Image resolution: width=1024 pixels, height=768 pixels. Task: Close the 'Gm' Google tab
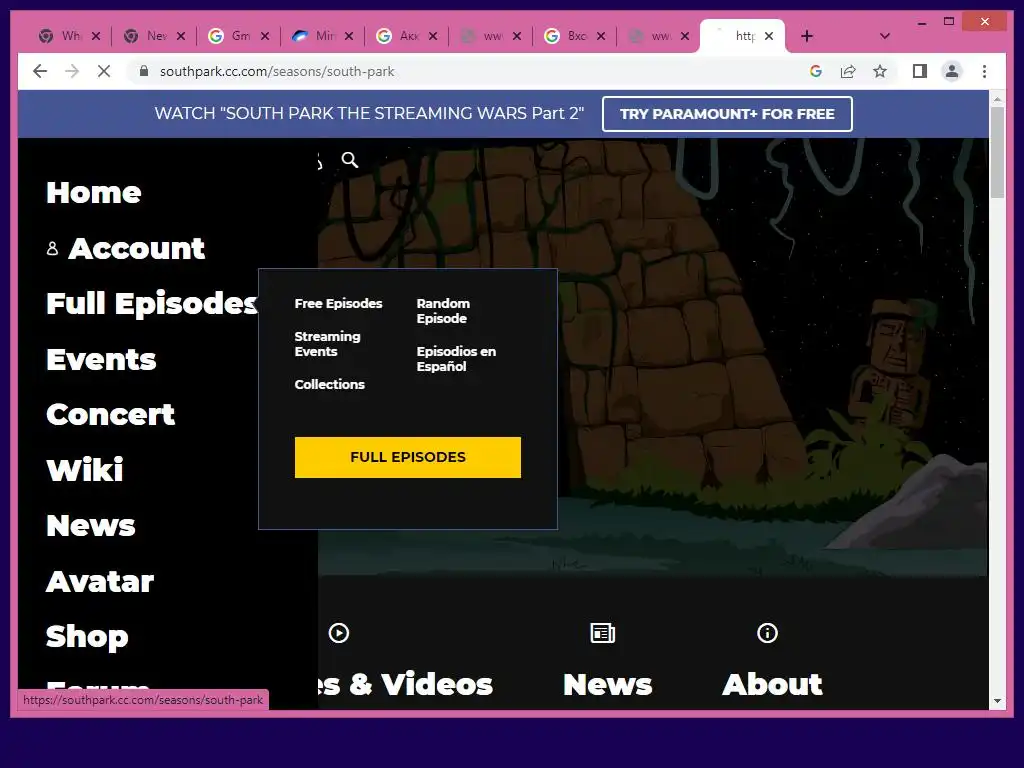point(264,36)
